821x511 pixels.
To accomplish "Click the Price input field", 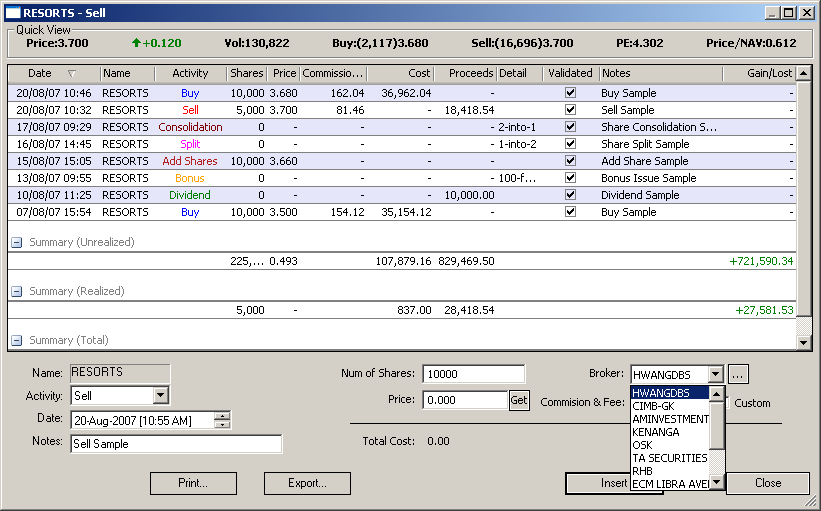I will click(465, 400).
